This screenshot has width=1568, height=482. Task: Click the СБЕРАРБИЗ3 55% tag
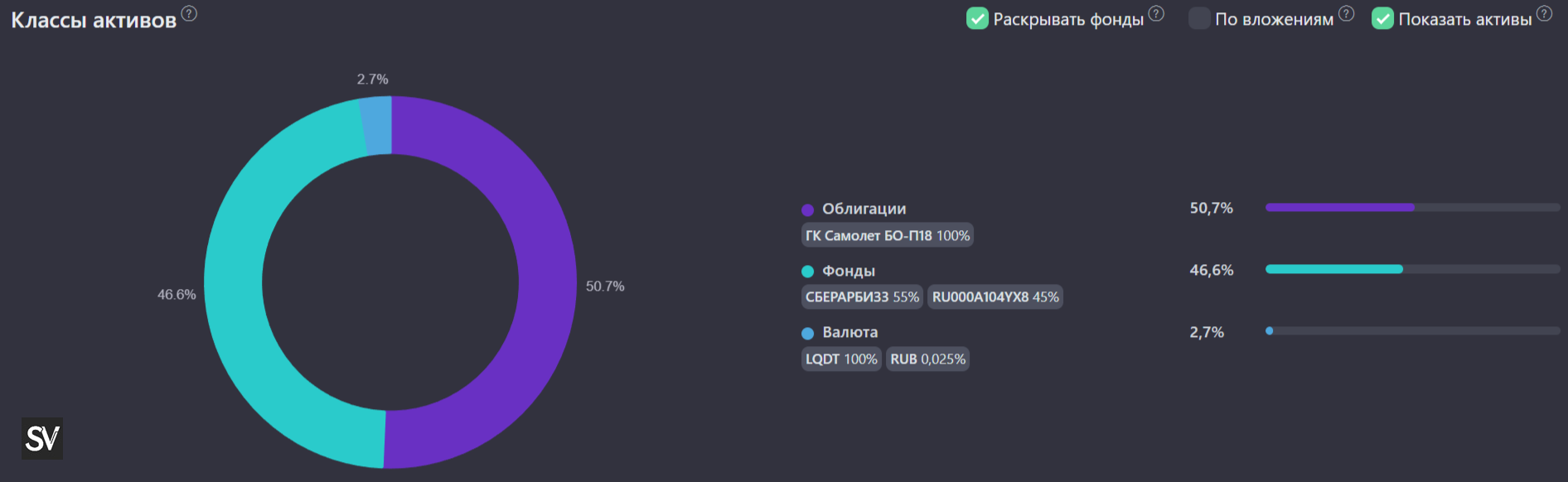point(862,297)
